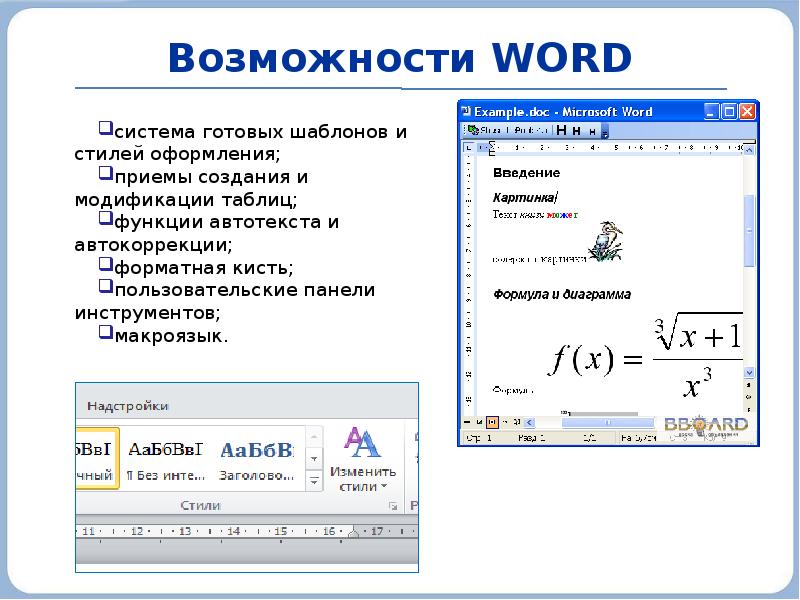Switch to web layout view button
The width and height of the screenshot is (800, 600).
coord(479,422)
